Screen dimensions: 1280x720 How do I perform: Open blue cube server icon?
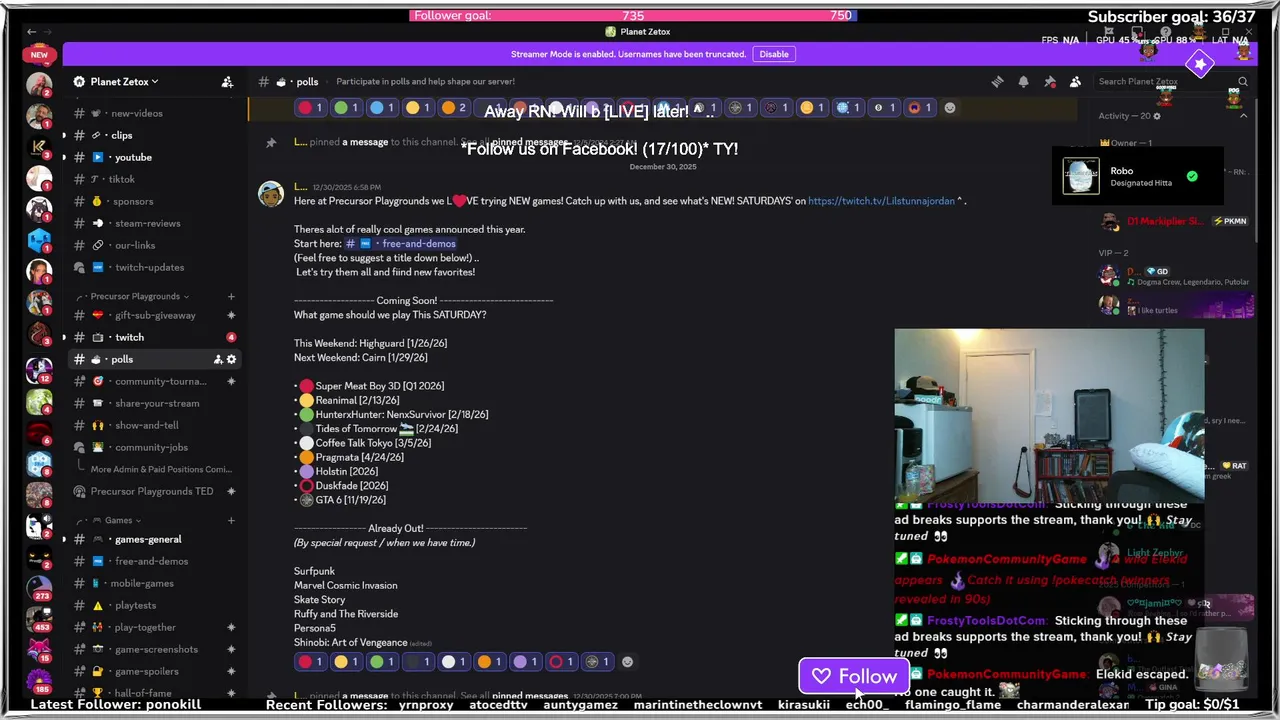tap(39, 240)
